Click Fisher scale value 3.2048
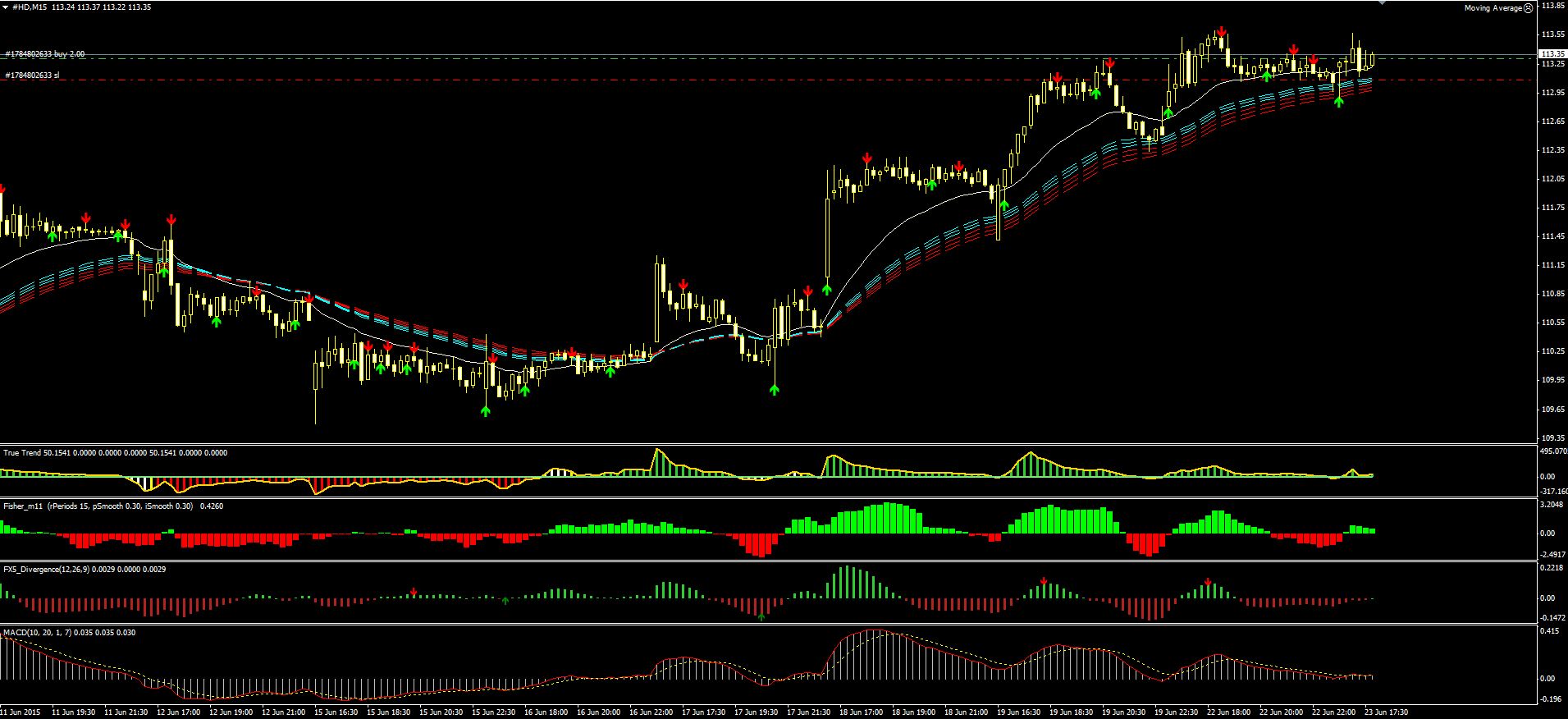The width and height of the screenshot is (1568, 719). 1552,505
